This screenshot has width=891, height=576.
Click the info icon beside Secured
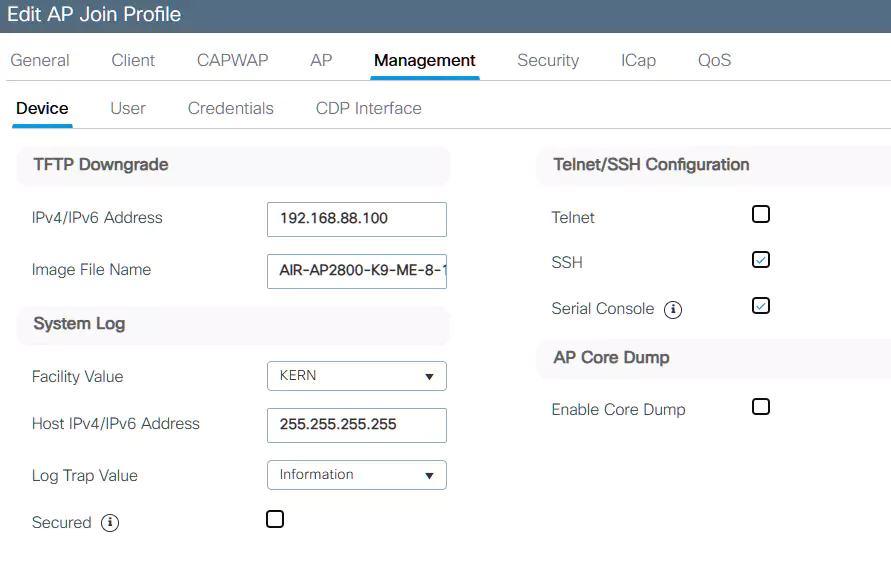click(110, 523)
